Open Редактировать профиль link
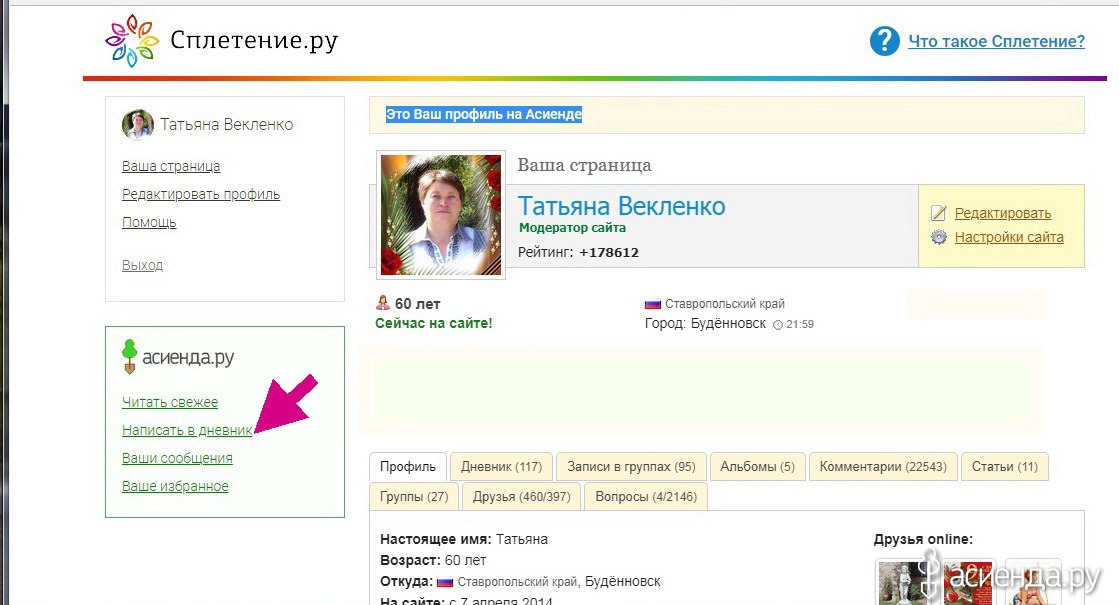 [x=201, y=194]
